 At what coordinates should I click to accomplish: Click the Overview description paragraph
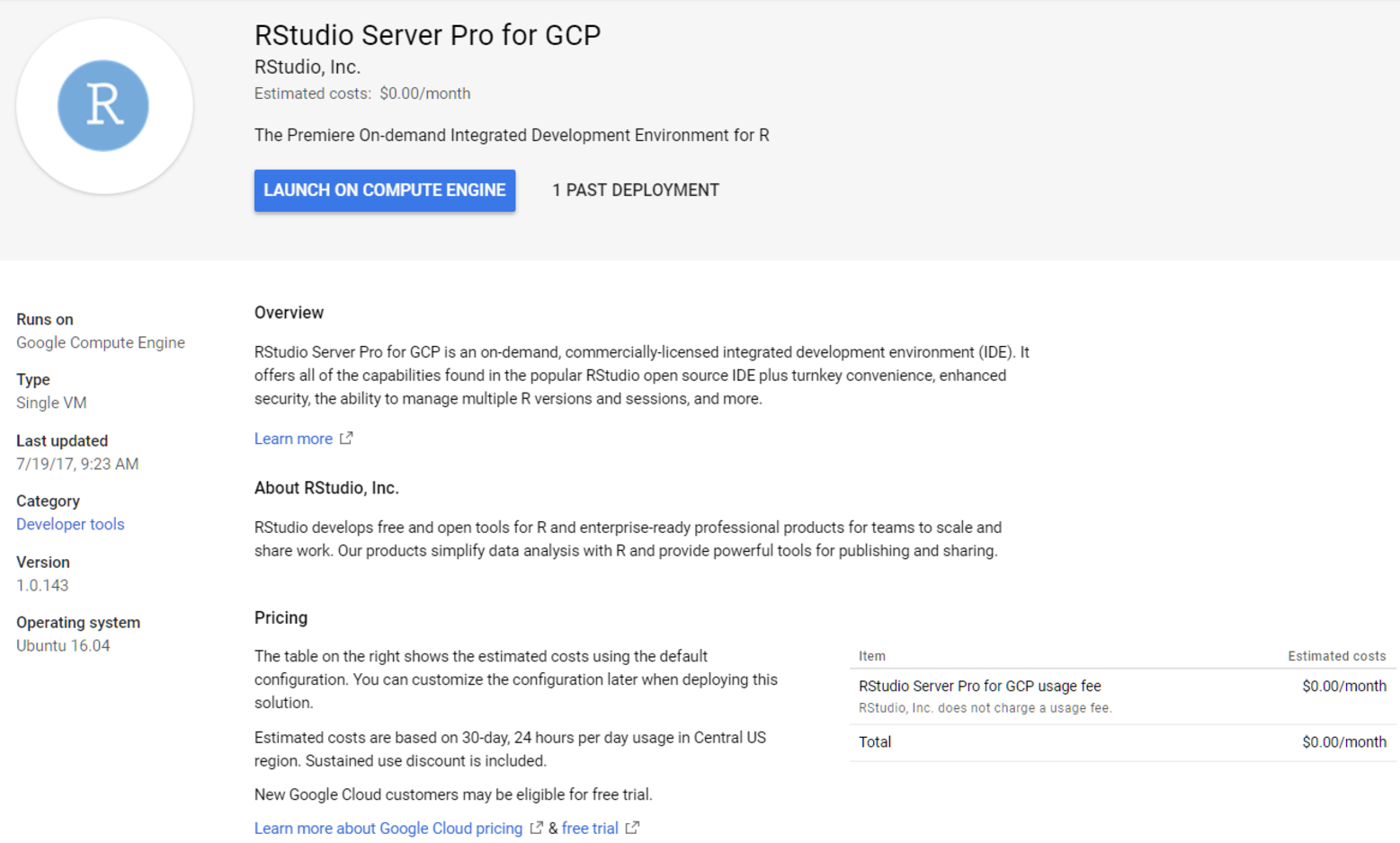coord(642,376)
